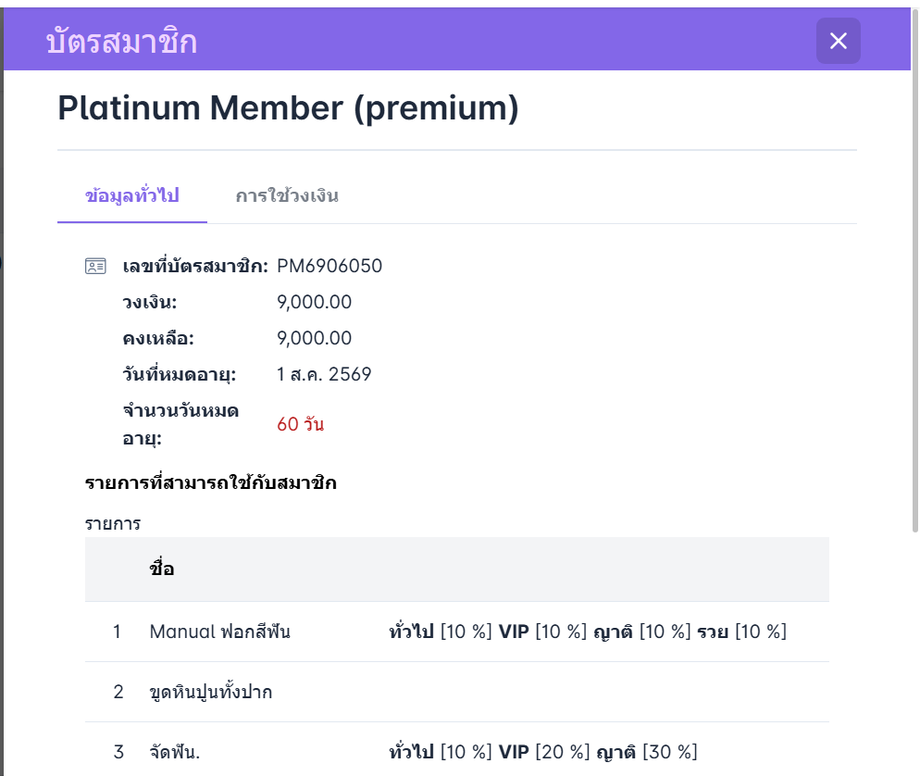The height and width of the screenshot is (776, 920).
Task: Click the VIP [20 %] discount text
Action: [544, 752]
